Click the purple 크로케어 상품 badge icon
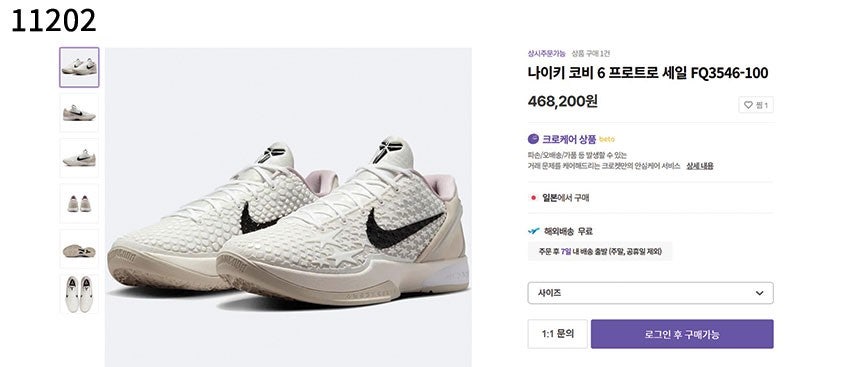The height and width of the screenshot is (367, 860). click(533, 139)
